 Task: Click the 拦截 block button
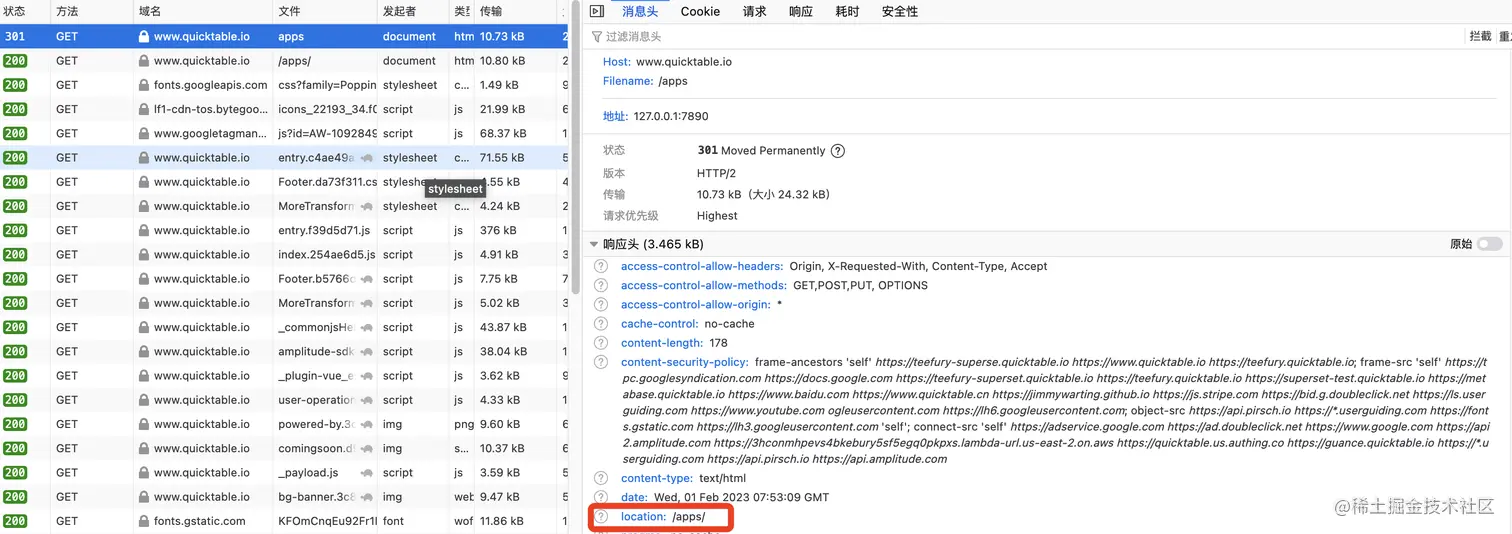coord(1480,36)
